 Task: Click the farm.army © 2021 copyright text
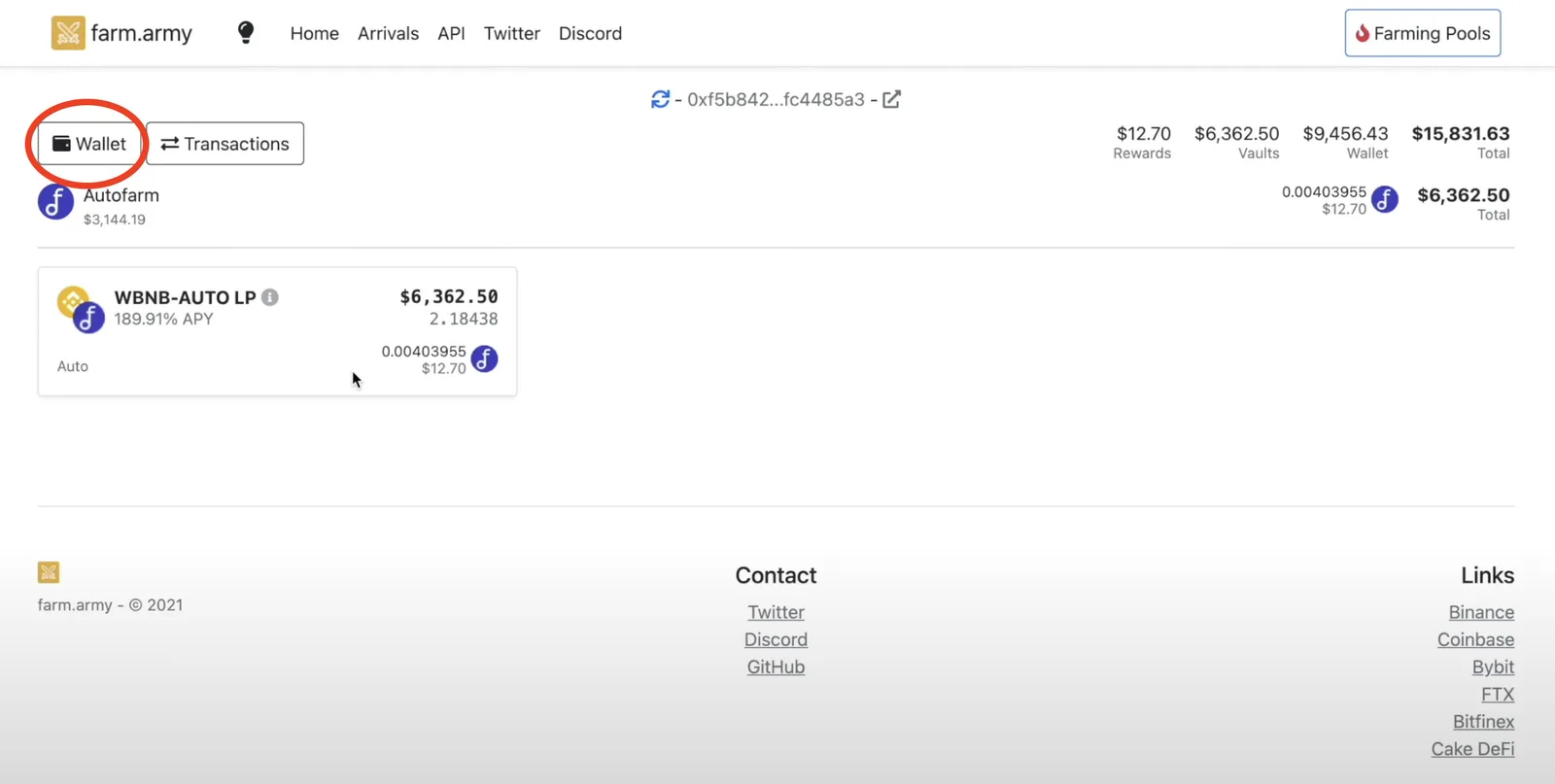click(110, 604)
